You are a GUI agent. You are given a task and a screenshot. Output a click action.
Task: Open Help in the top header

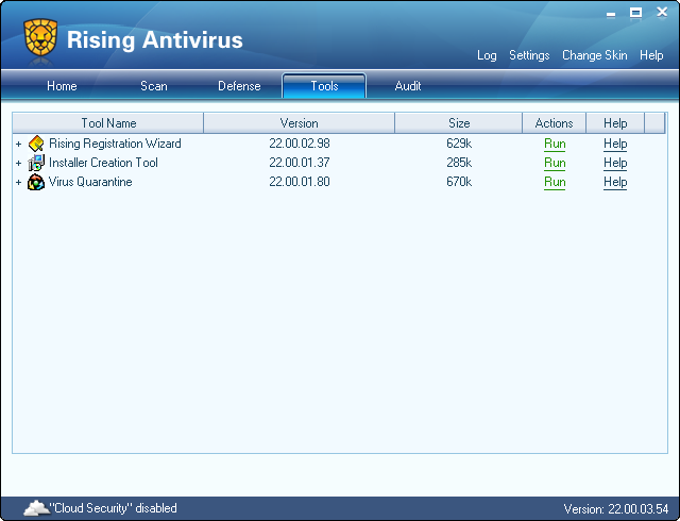(651, 56)
